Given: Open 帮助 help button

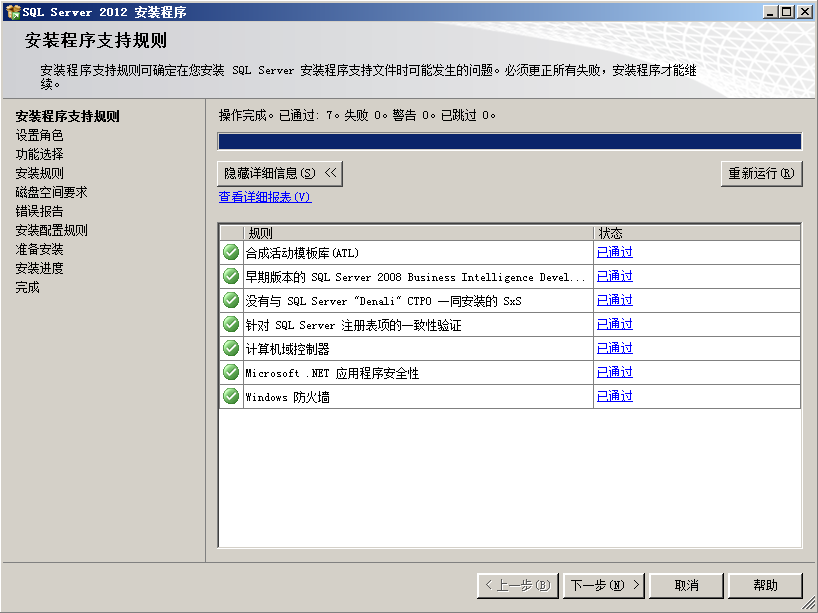Looking at the screenshot, I should click(x=765, y=585).
